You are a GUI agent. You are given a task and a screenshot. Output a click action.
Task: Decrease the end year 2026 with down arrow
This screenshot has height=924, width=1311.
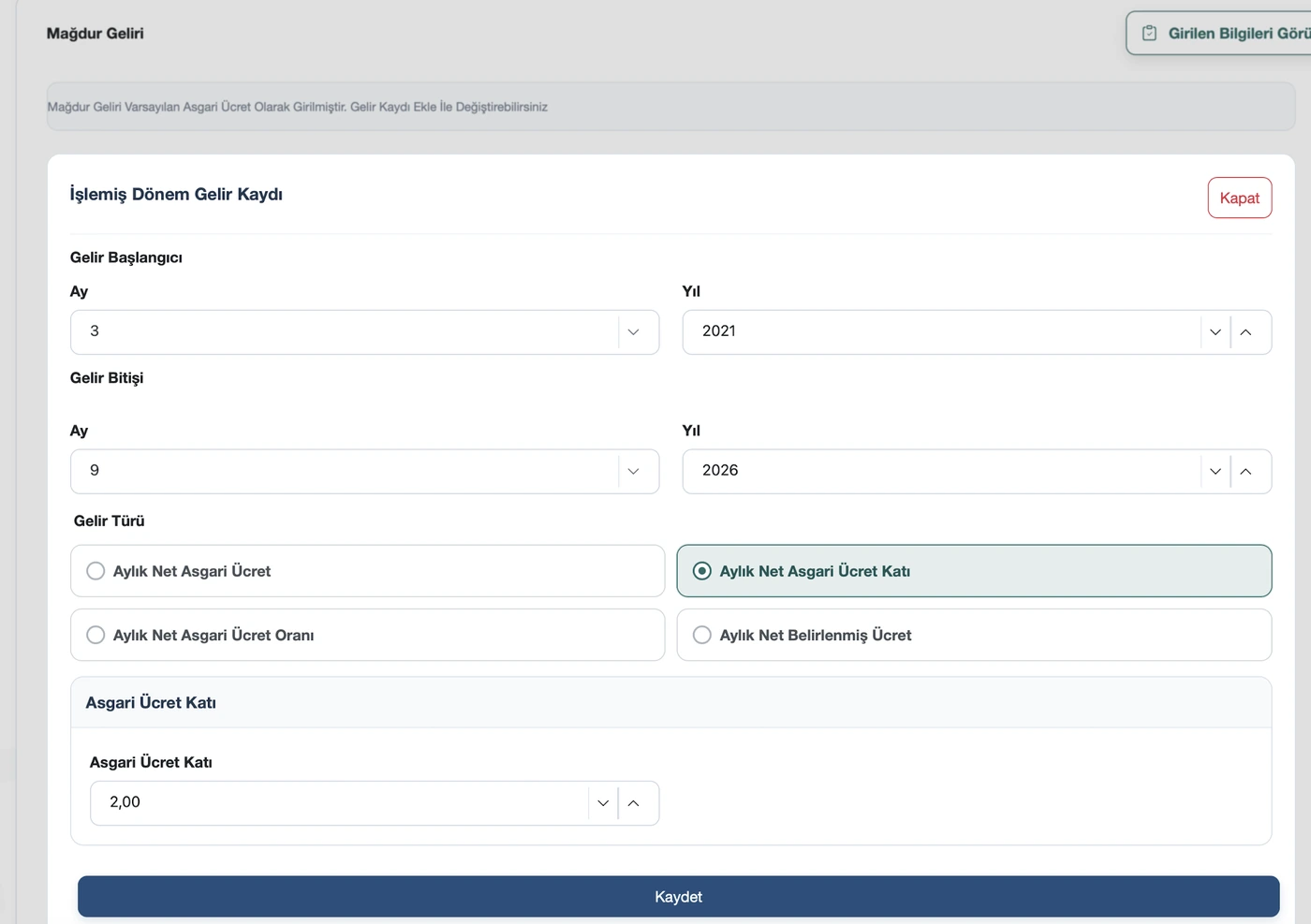pos(1215,472)
